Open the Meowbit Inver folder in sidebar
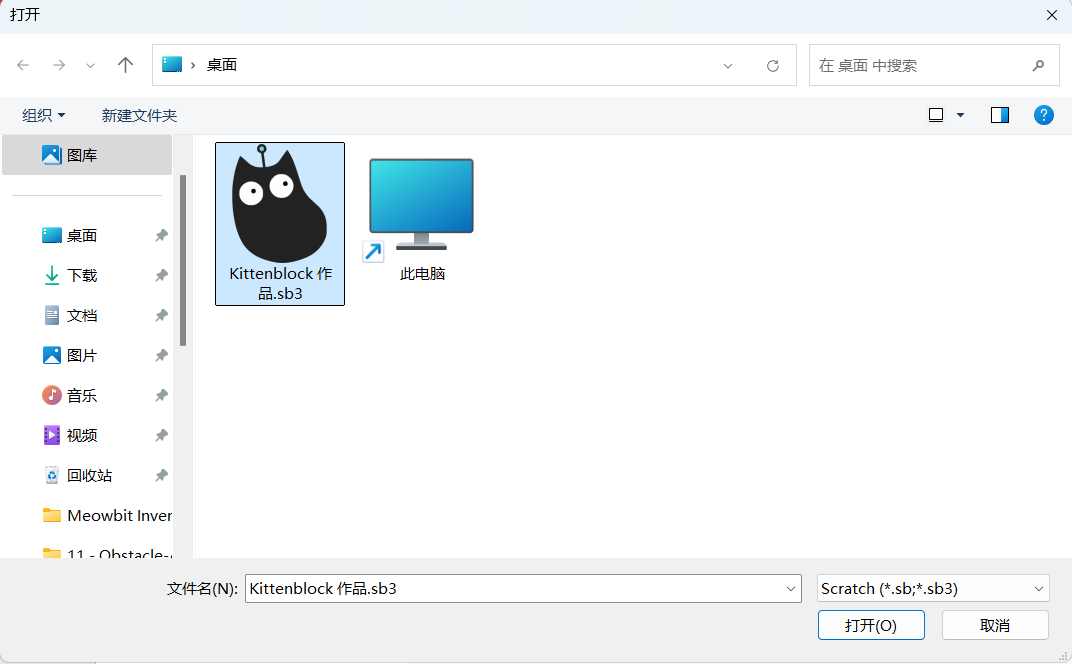This screenshot has height=664, width=1072. pos(107,516)
